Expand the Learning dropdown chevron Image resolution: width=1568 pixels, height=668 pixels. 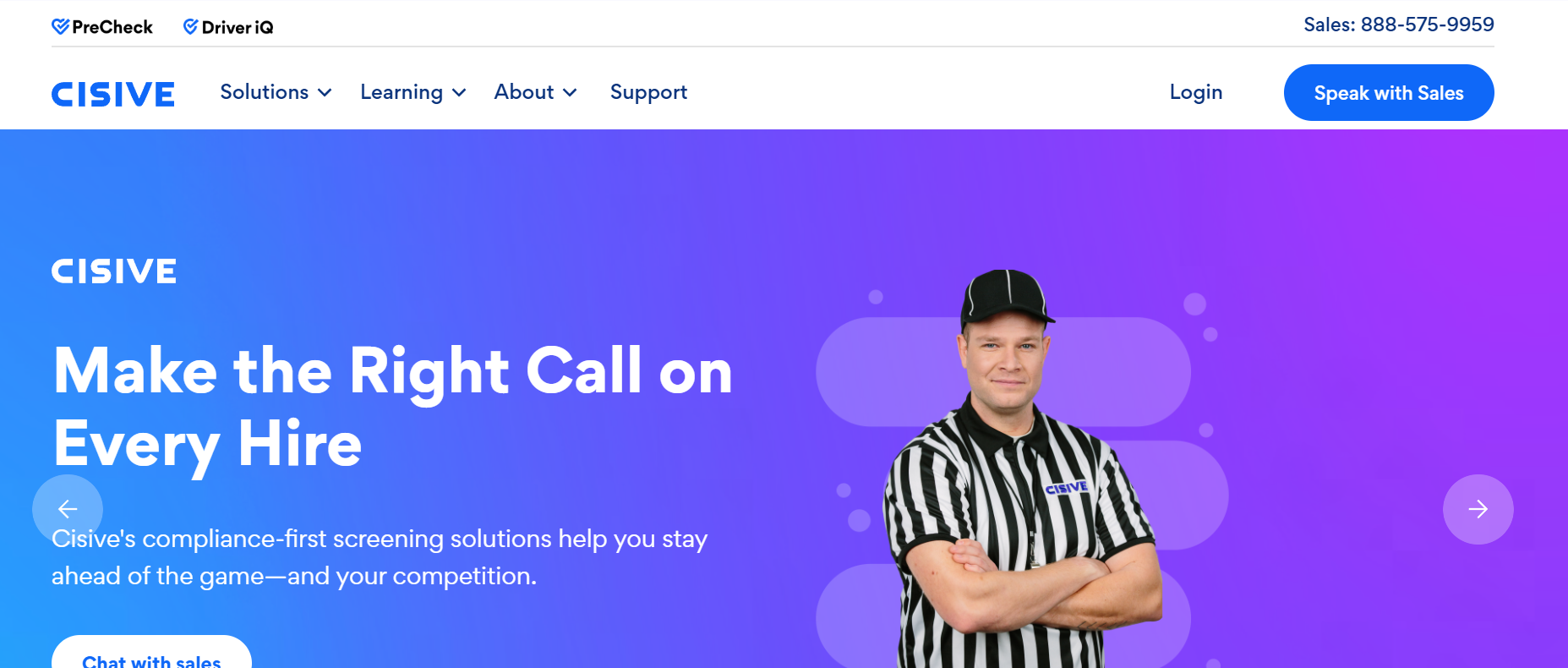click(x=459, y=93)
